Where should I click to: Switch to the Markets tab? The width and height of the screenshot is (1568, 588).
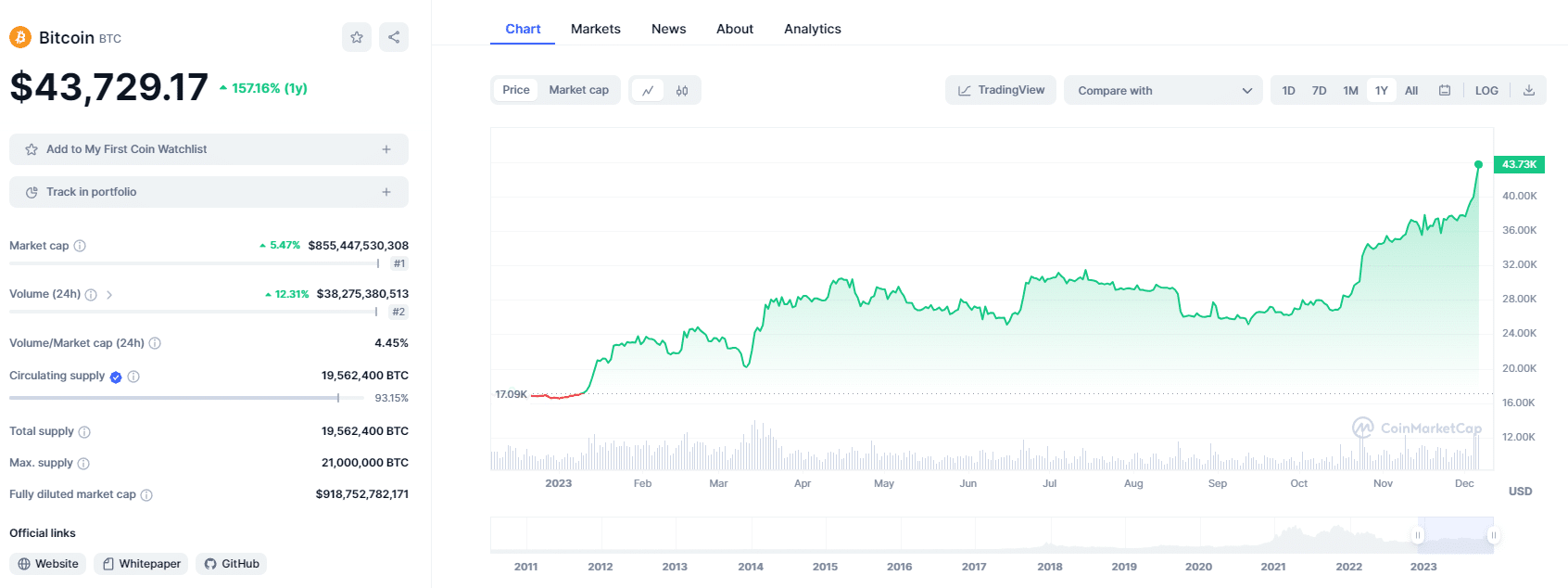pyautogui.click(x=595, y=29)
